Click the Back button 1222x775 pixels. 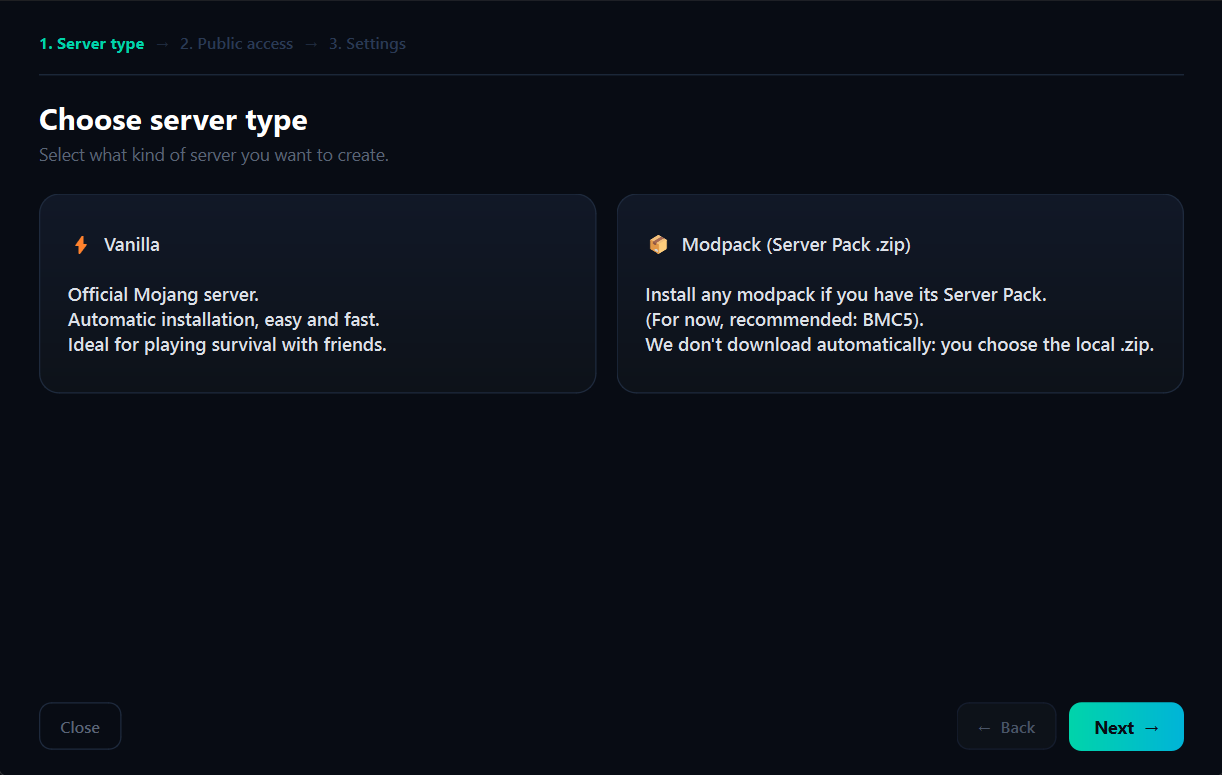point(1006,727)
